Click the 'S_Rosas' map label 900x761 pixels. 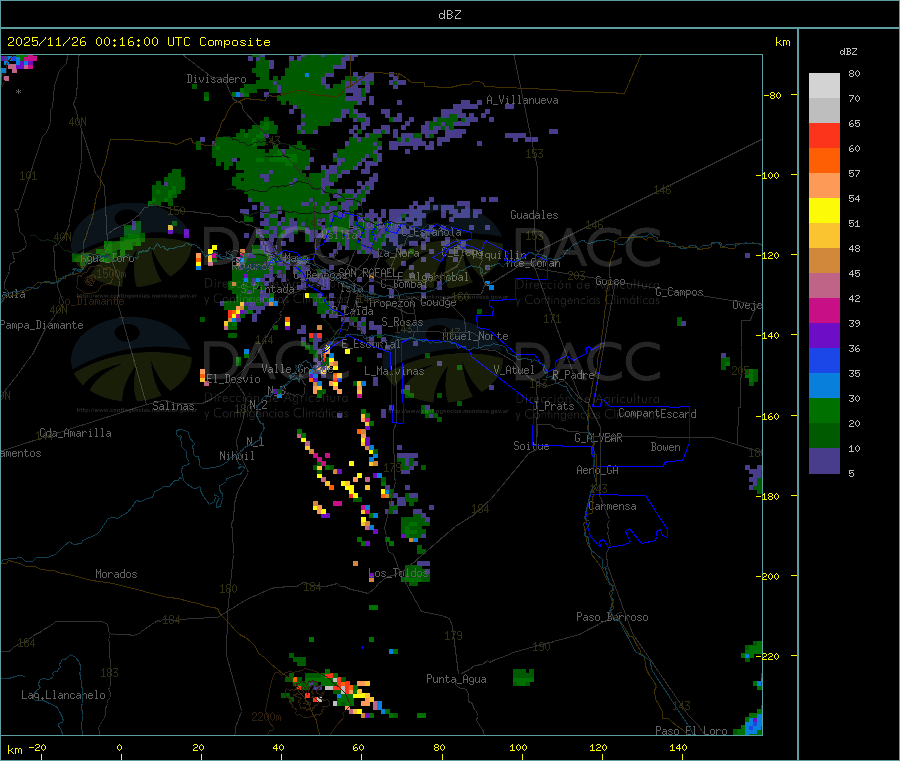click(402, 323)
